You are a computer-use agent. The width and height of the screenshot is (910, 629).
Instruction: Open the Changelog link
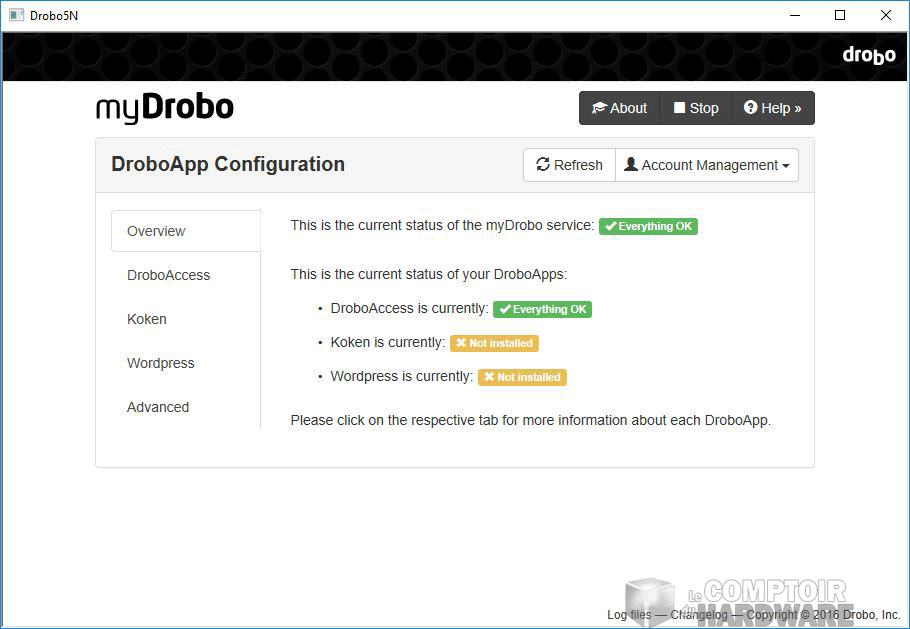click(701, 615)
